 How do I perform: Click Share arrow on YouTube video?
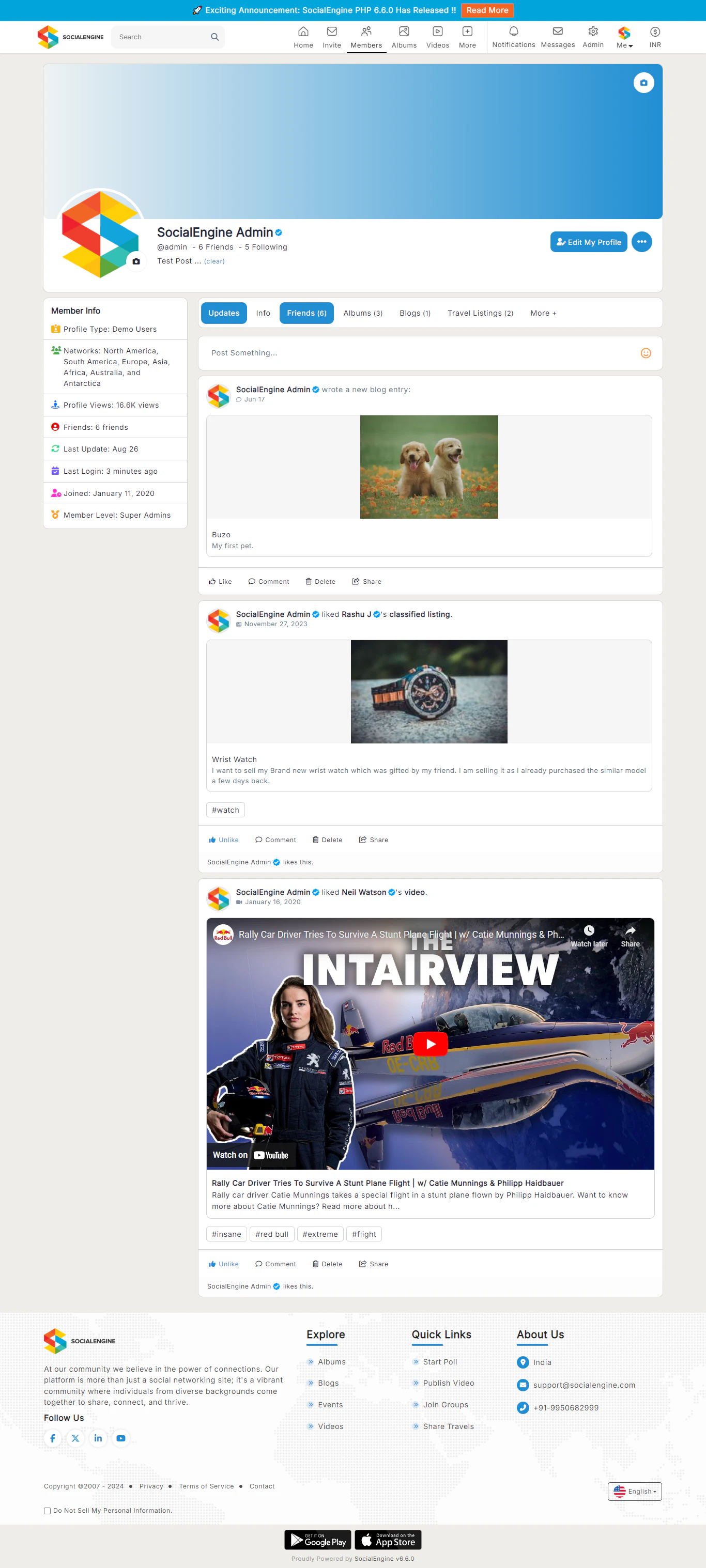(x=630, y=936)
